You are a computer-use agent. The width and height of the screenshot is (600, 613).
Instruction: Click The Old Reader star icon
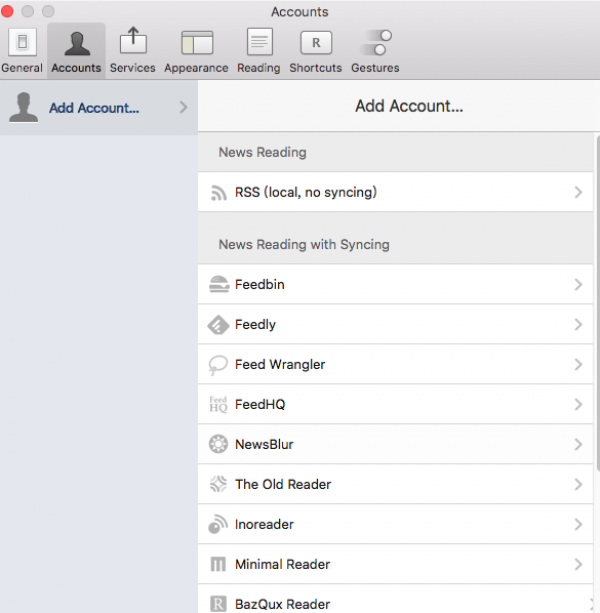point(218,484)
